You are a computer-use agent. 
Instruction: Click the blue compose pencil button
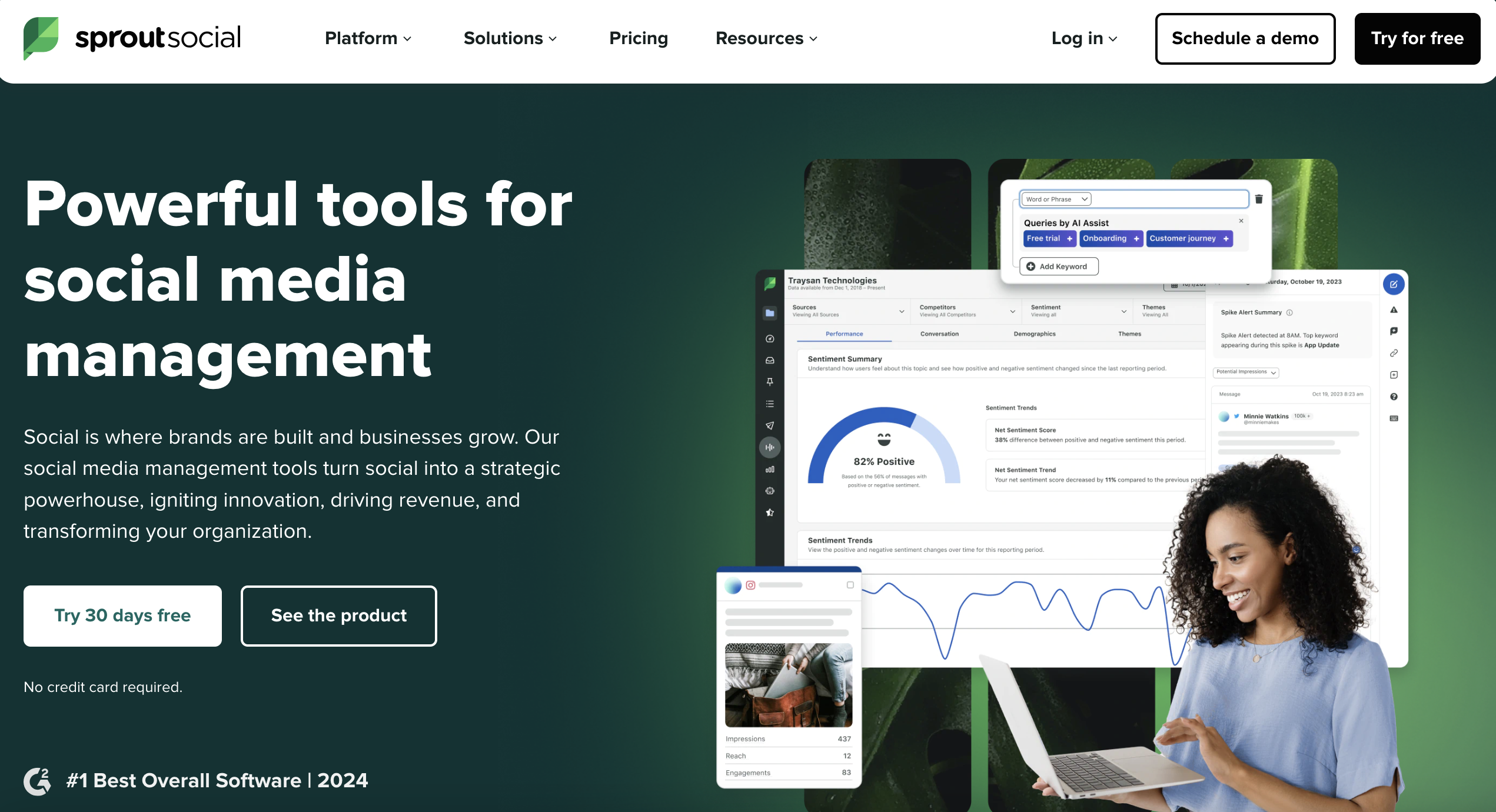pyautogui.click(x=1394, y=284)
